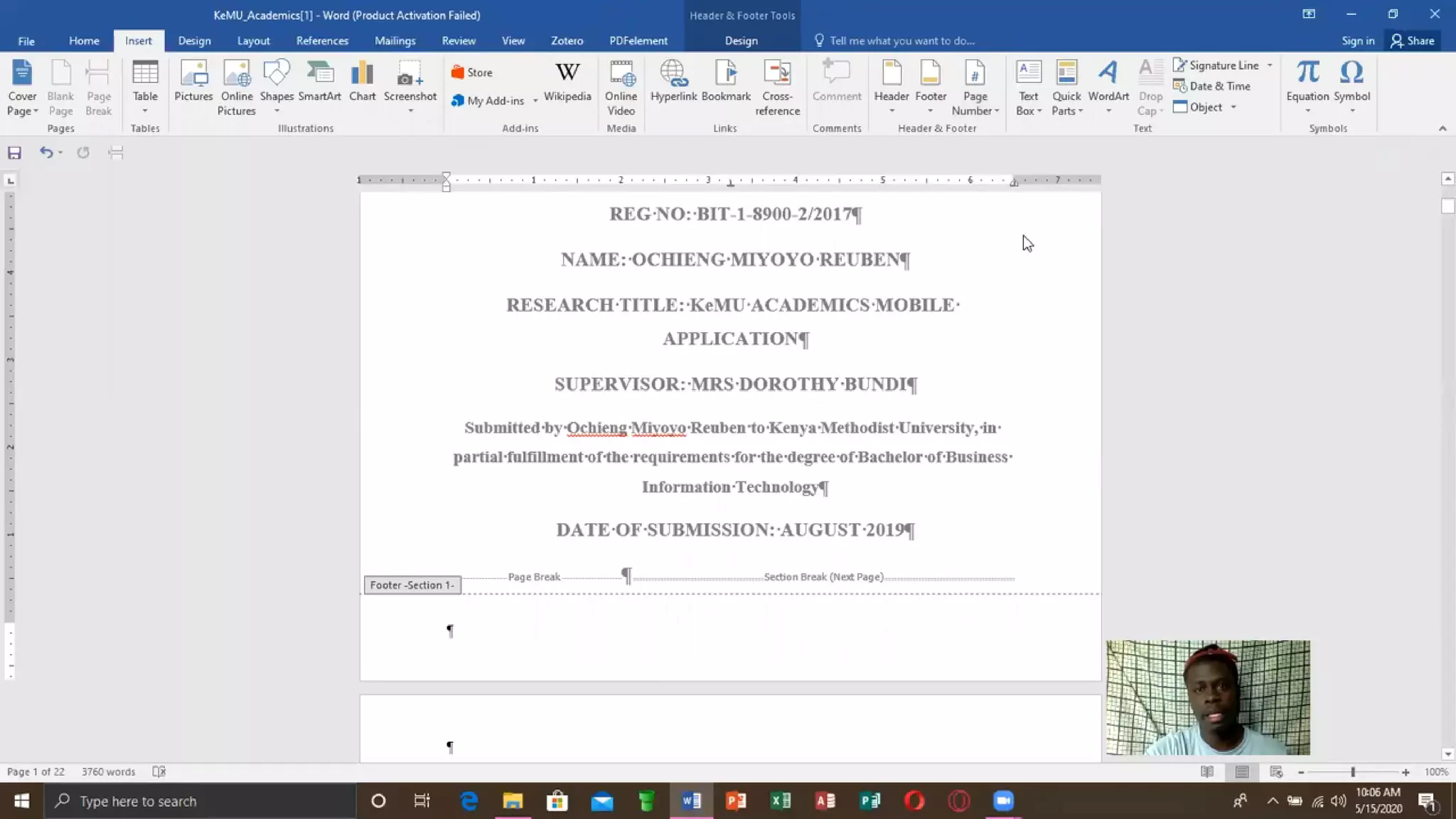The width and height of the screenshot is (1456, 819).
Task: Open the Shapes gallery
Action: [277, 88]
